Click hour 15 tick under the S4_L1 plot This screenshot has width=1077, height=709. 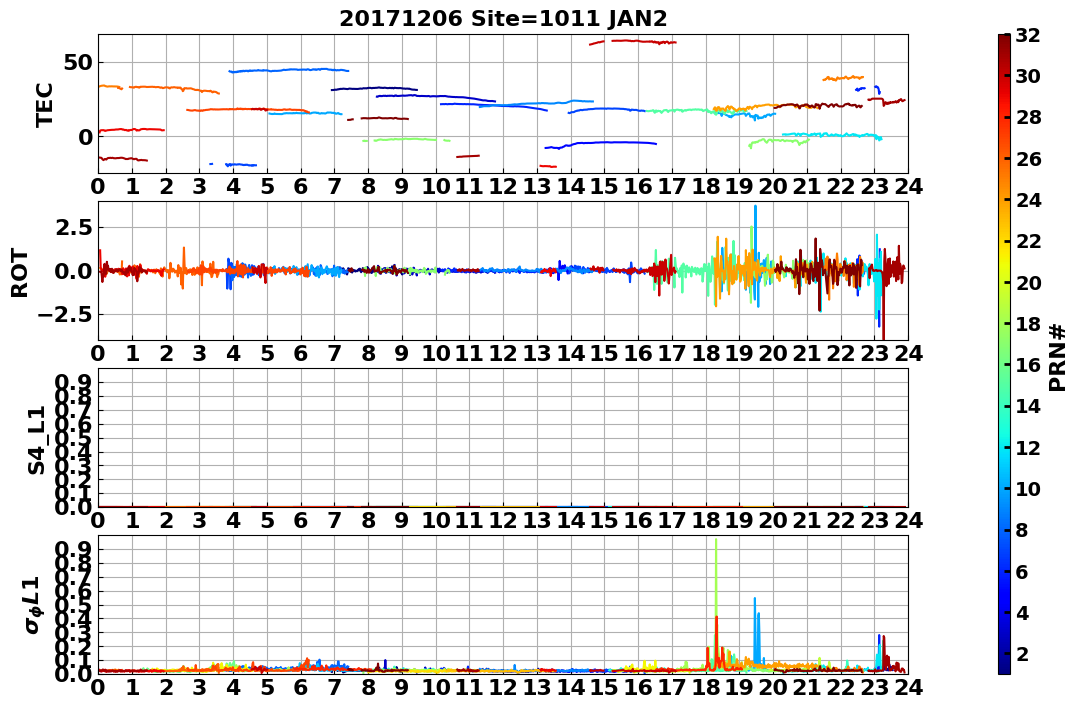click(604, 520)
